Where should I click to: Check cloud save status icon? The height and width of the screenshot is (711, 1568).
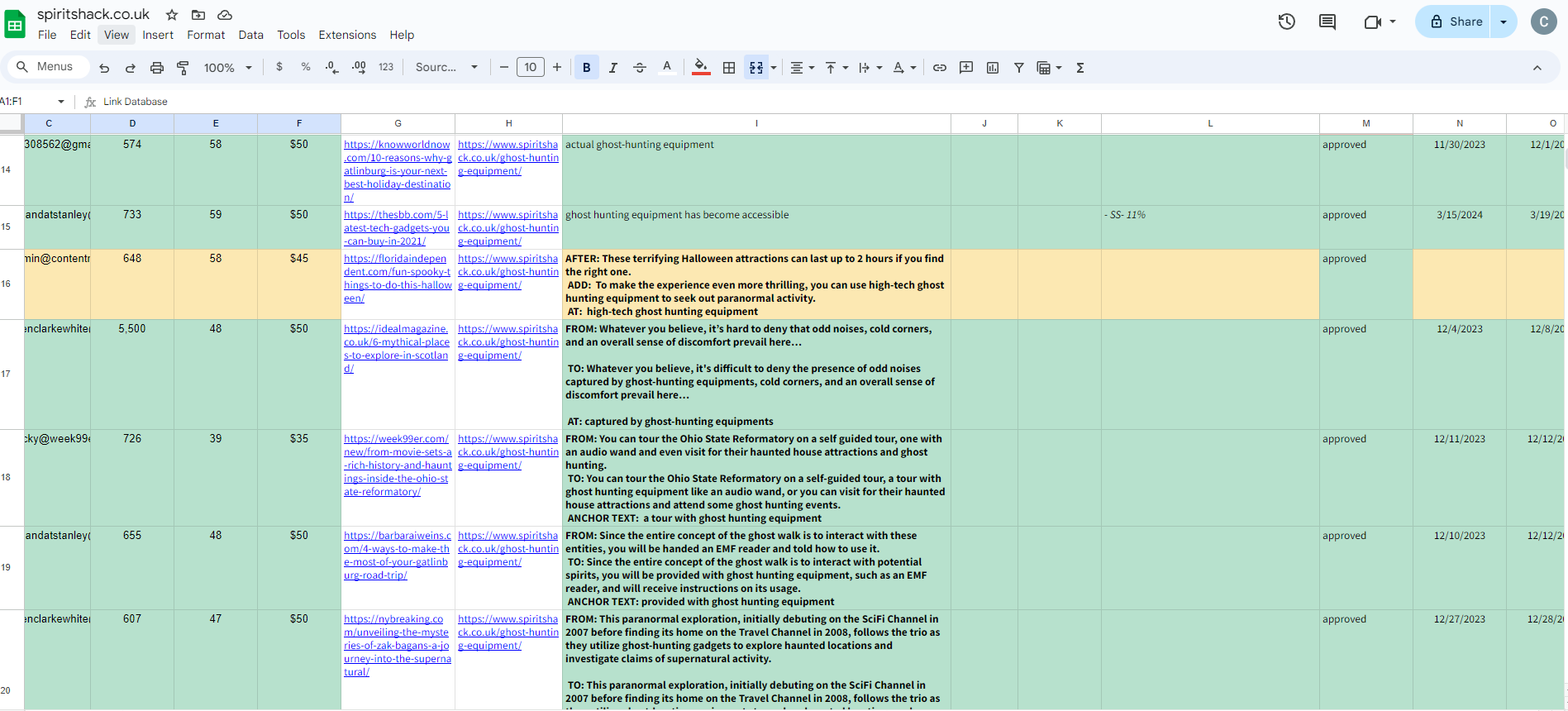[x=225, y=15]
